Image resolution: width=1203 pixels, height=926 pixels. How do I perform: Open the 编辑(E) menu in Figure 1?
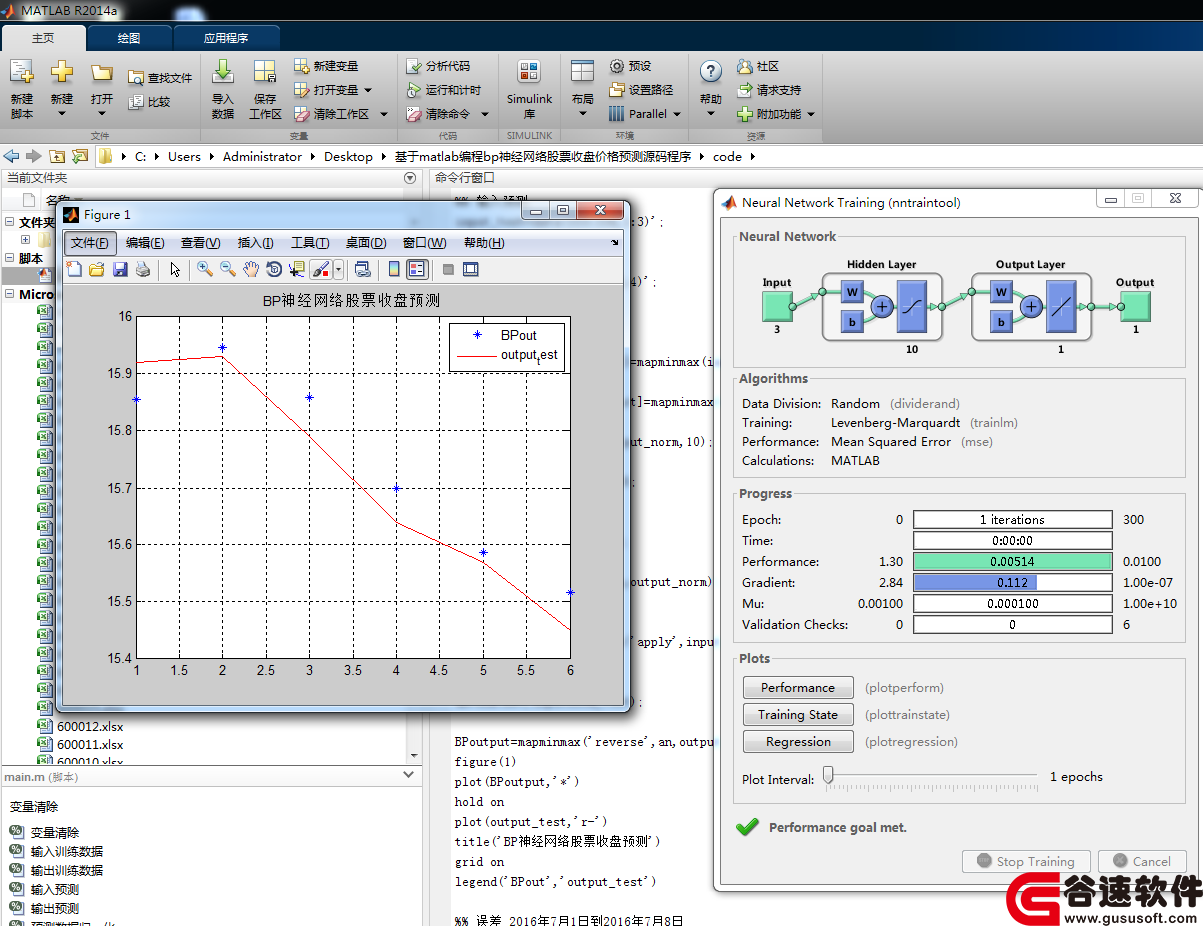(145, 243)
